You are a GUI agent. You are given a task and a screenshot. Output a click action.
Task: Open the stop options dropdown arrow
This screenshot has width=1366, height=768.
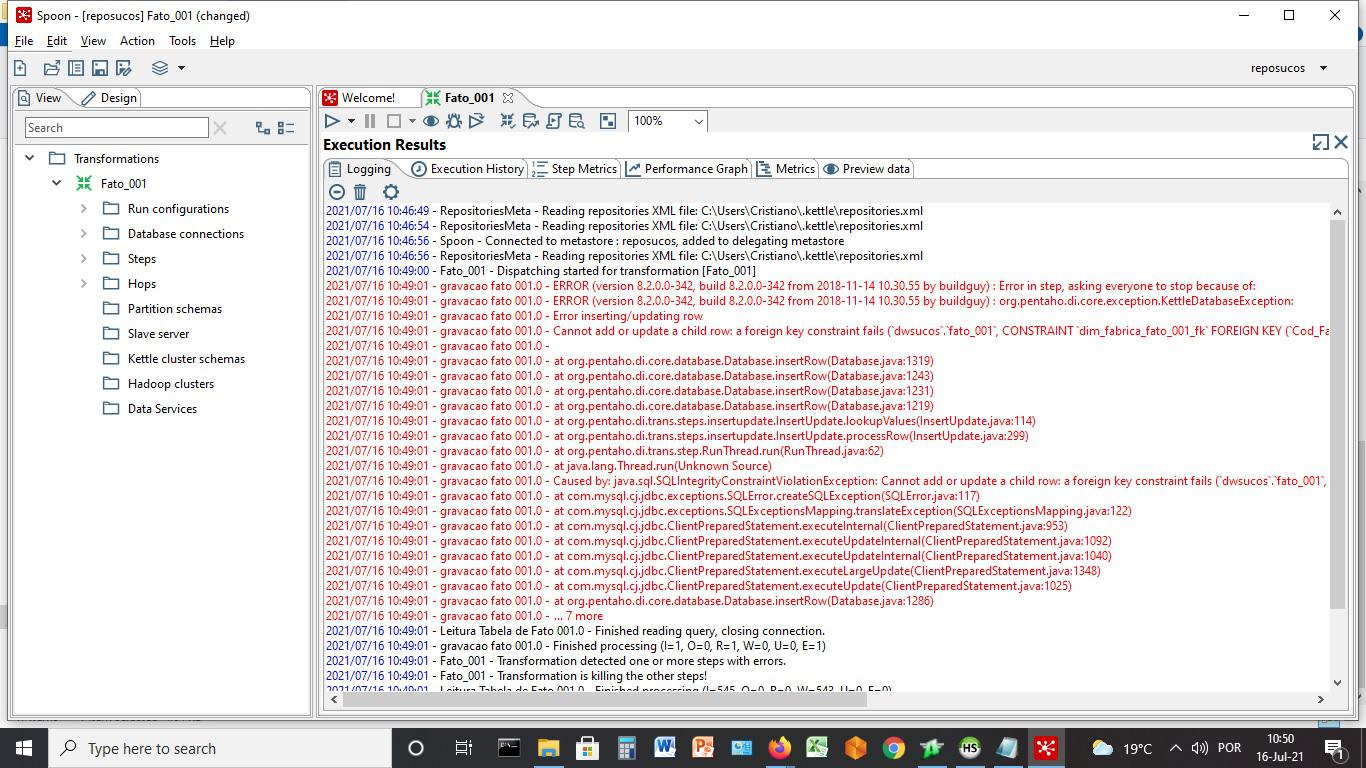coord(412,122)
